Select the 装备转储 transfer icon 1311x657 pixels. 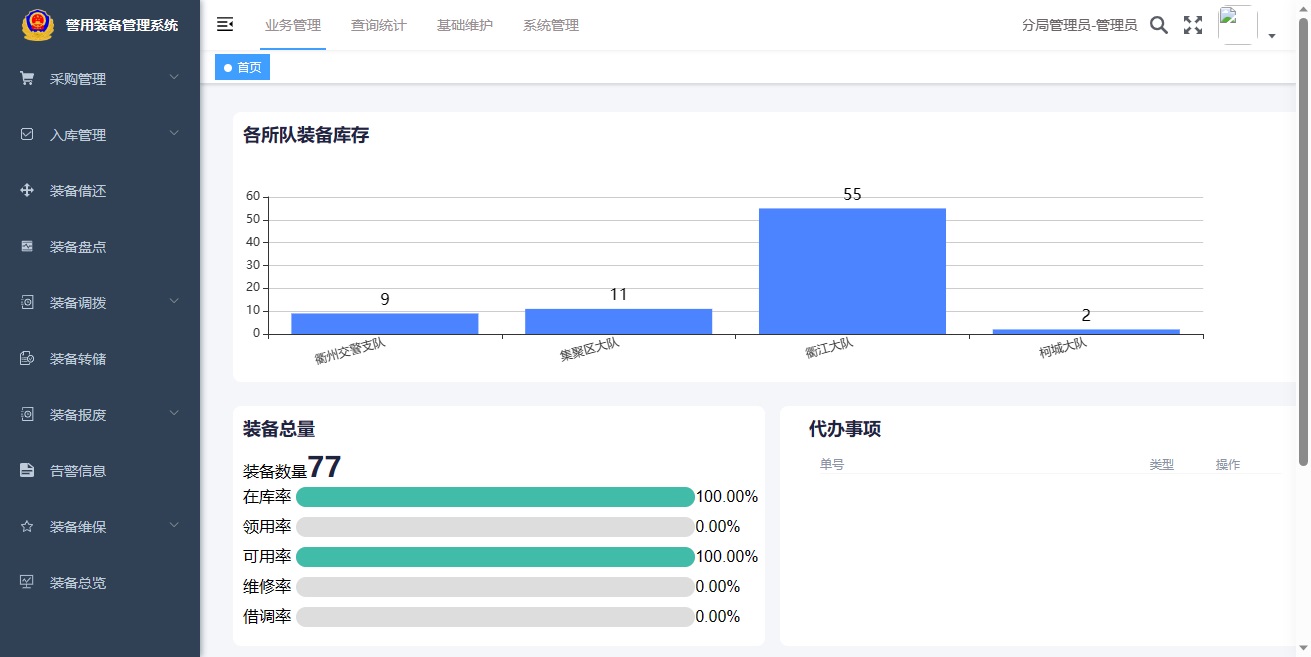(x=26, y=358)
